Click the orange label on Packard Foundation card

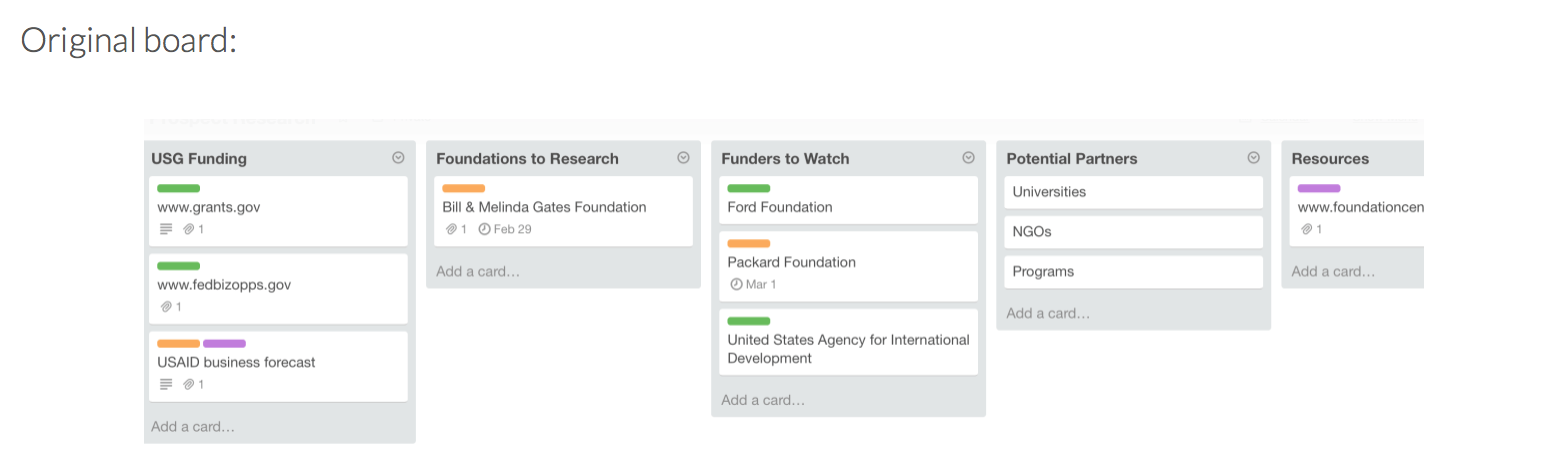pos(749,243)
